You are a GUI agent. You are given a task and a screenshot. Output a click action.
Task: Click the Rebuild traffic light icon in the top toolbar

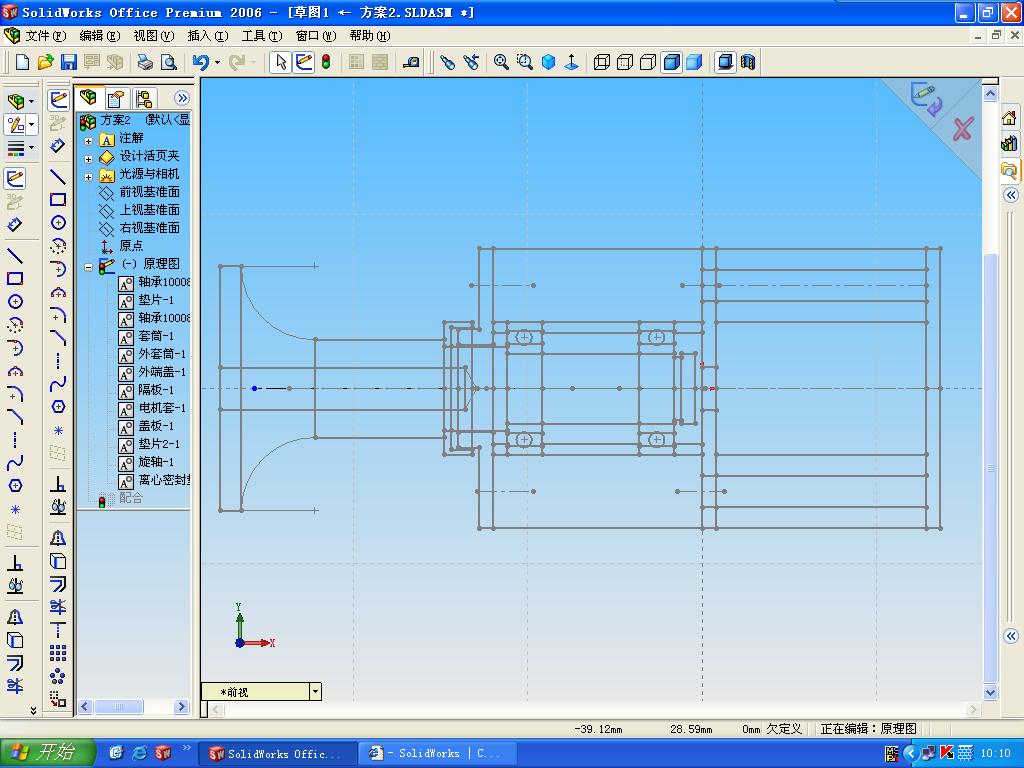click(326, 62)
